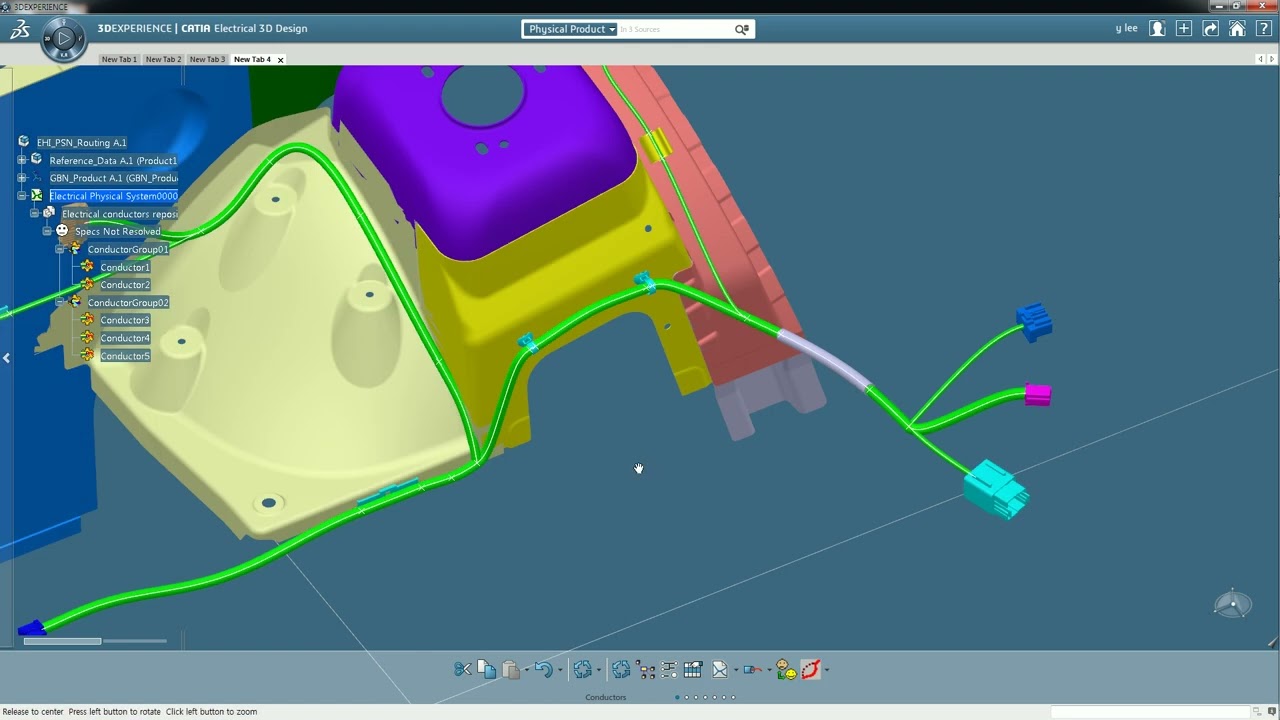1280x720 pixels.
Task: Switch to New Tab 1
Action: click(119, 59)
